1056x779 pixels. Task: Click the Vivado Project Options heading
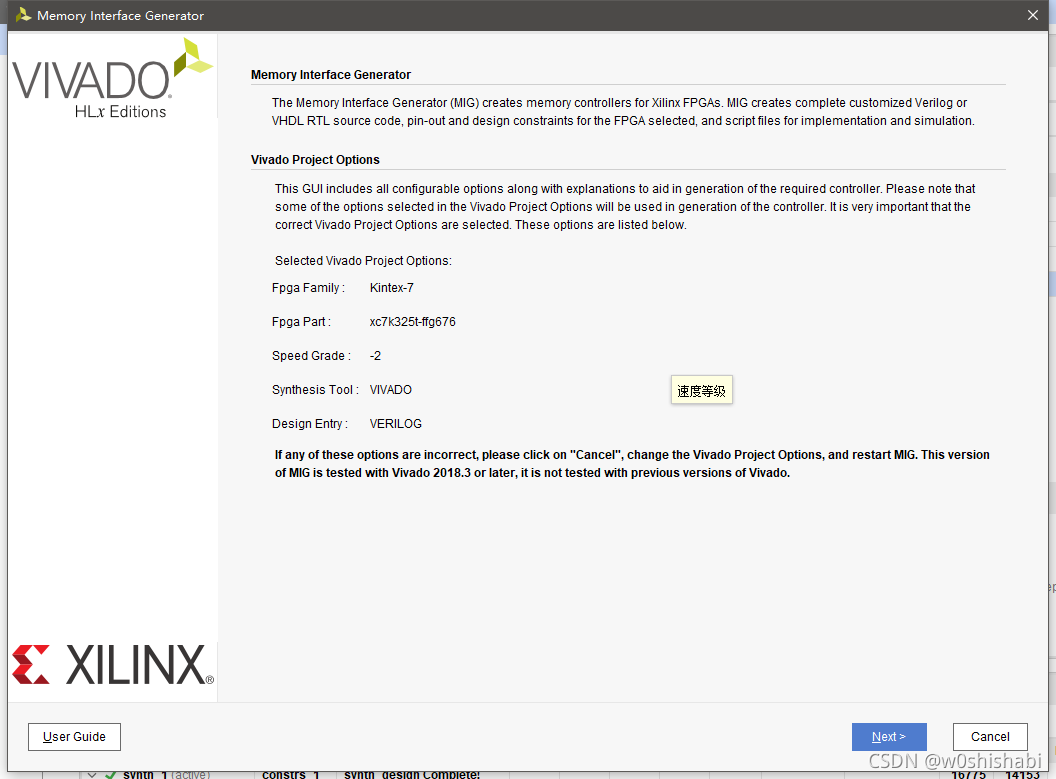315,160
